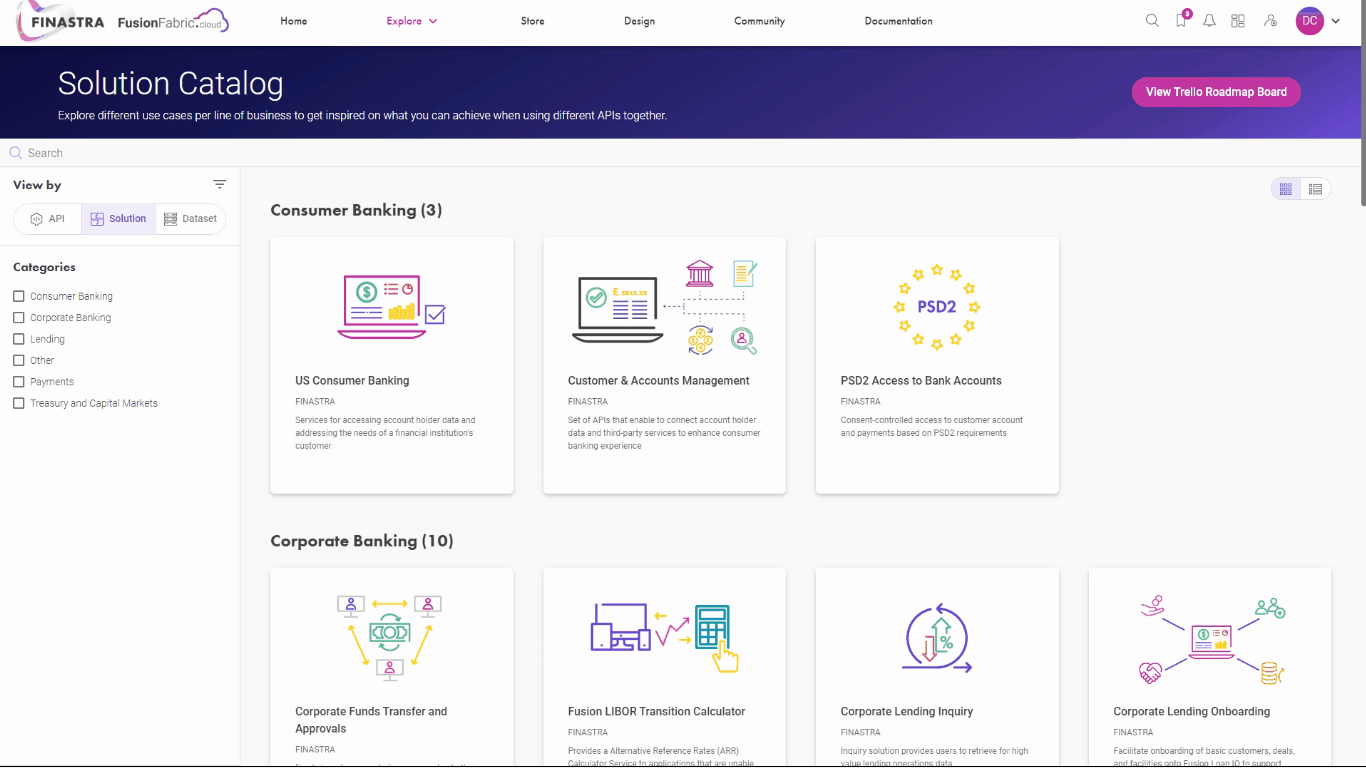Go to the Home menu item
1366x768 pixels.
pyautogui.click(x=294, y=21)
